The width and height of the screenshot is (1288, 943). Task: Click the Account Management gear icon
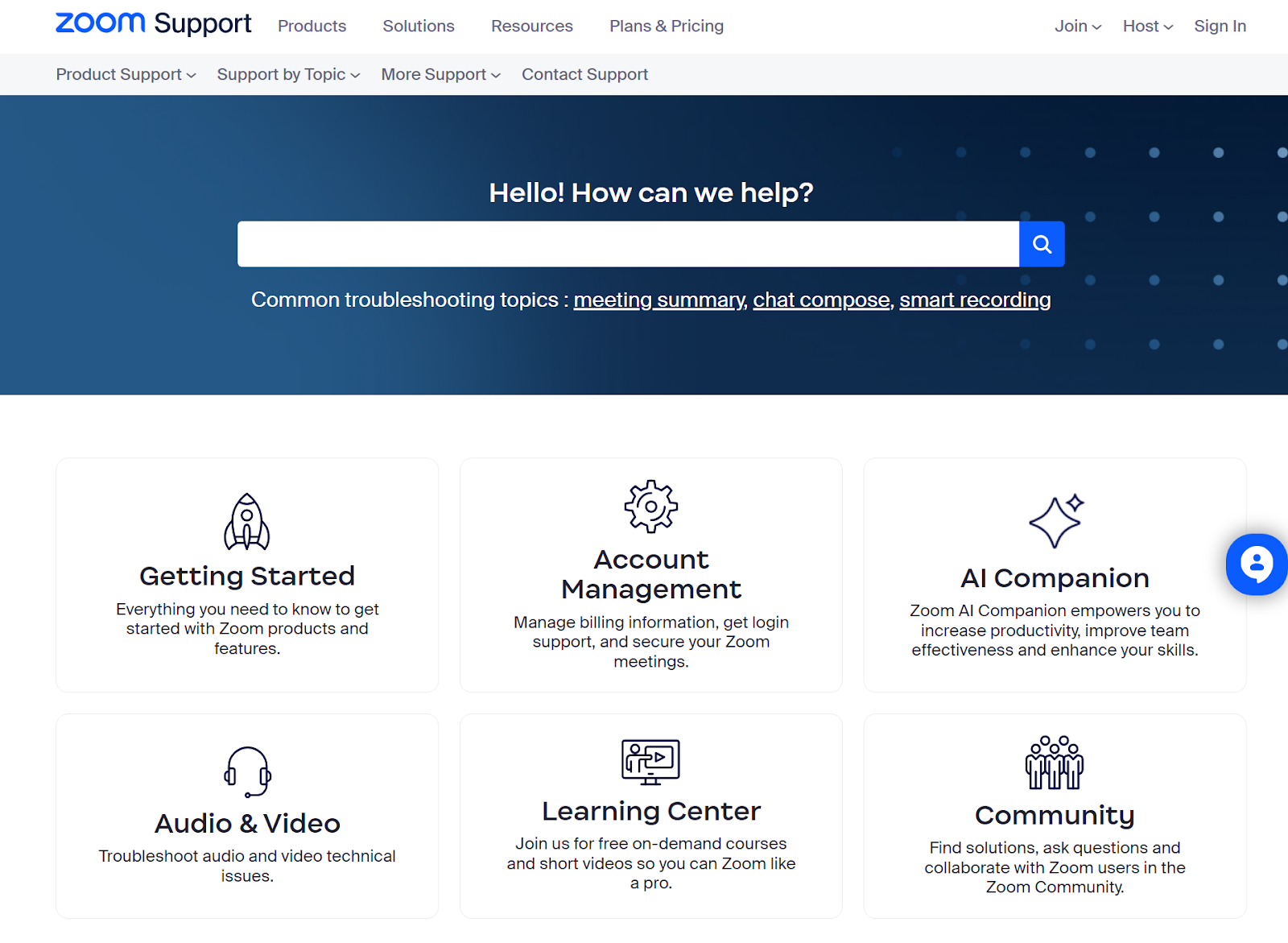point(651,507)
